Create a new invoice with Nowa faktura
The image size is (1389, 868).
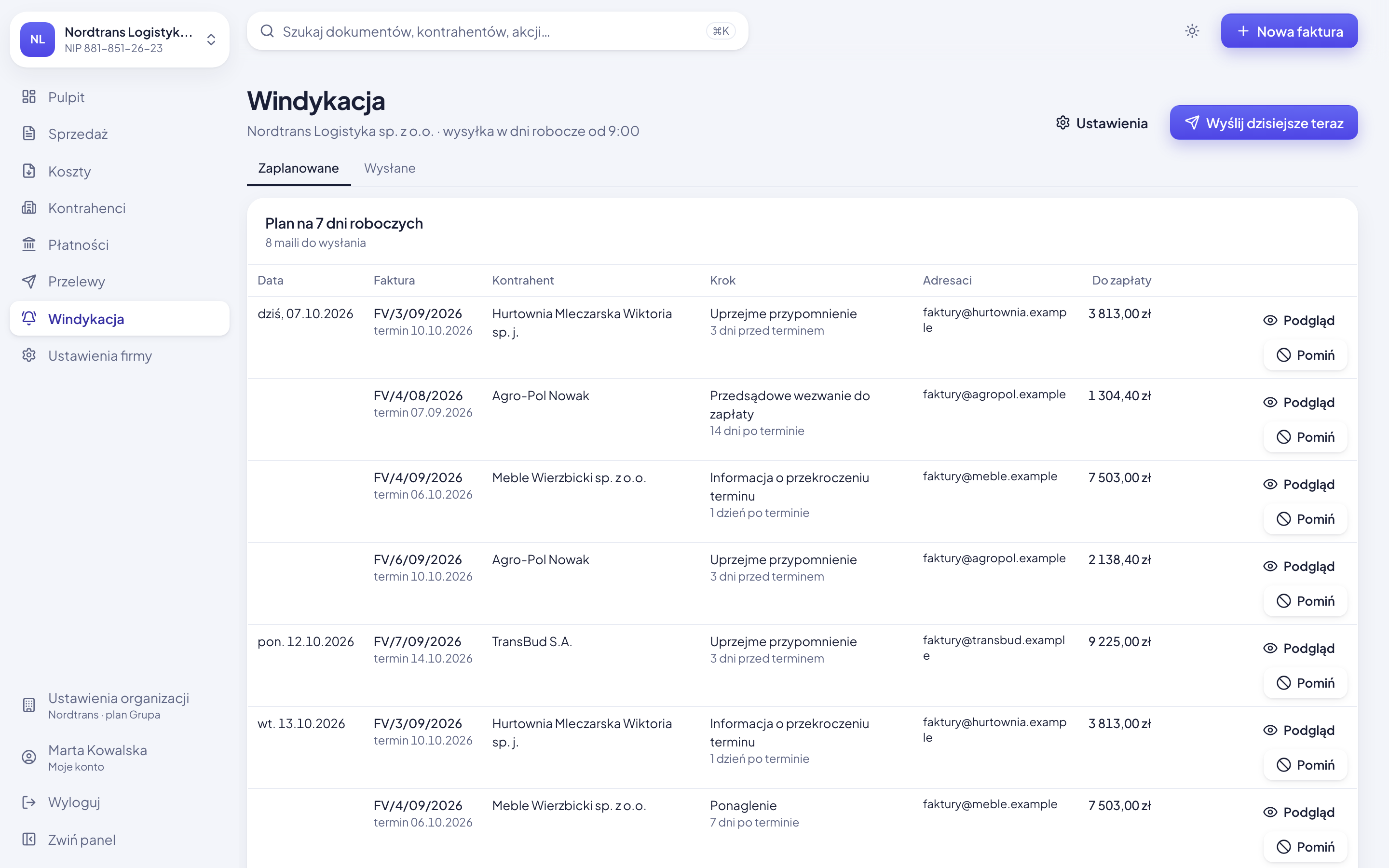(1289, 31)
